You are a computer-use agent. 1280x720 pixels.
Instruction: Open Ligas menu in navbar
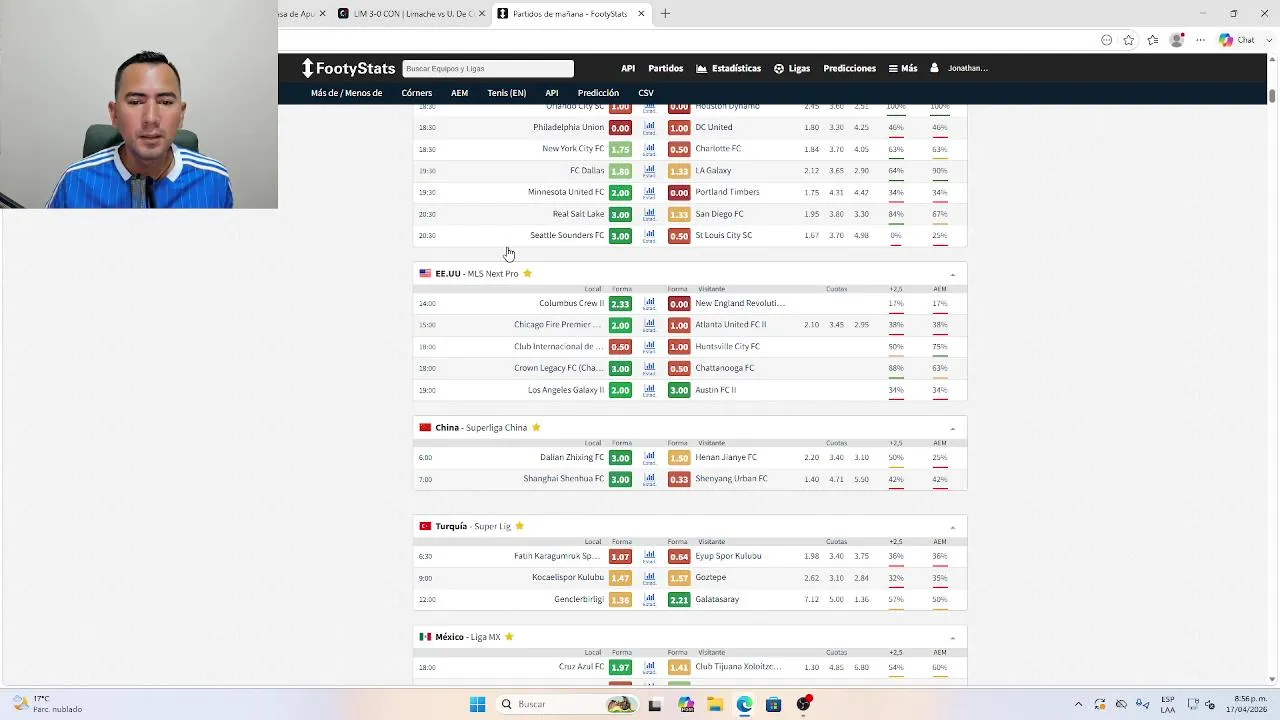(792, 68)
